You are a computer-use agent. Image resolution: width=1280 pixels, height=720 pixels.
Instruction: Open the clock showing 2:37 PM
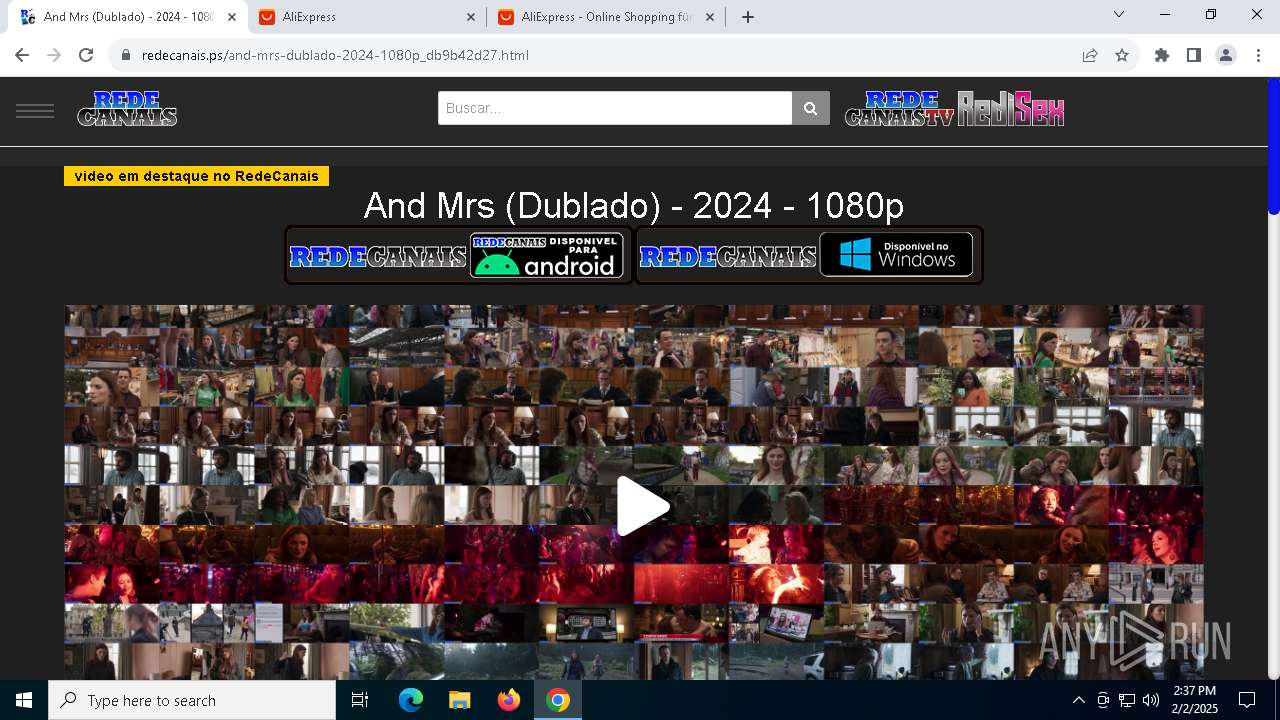1195,700
